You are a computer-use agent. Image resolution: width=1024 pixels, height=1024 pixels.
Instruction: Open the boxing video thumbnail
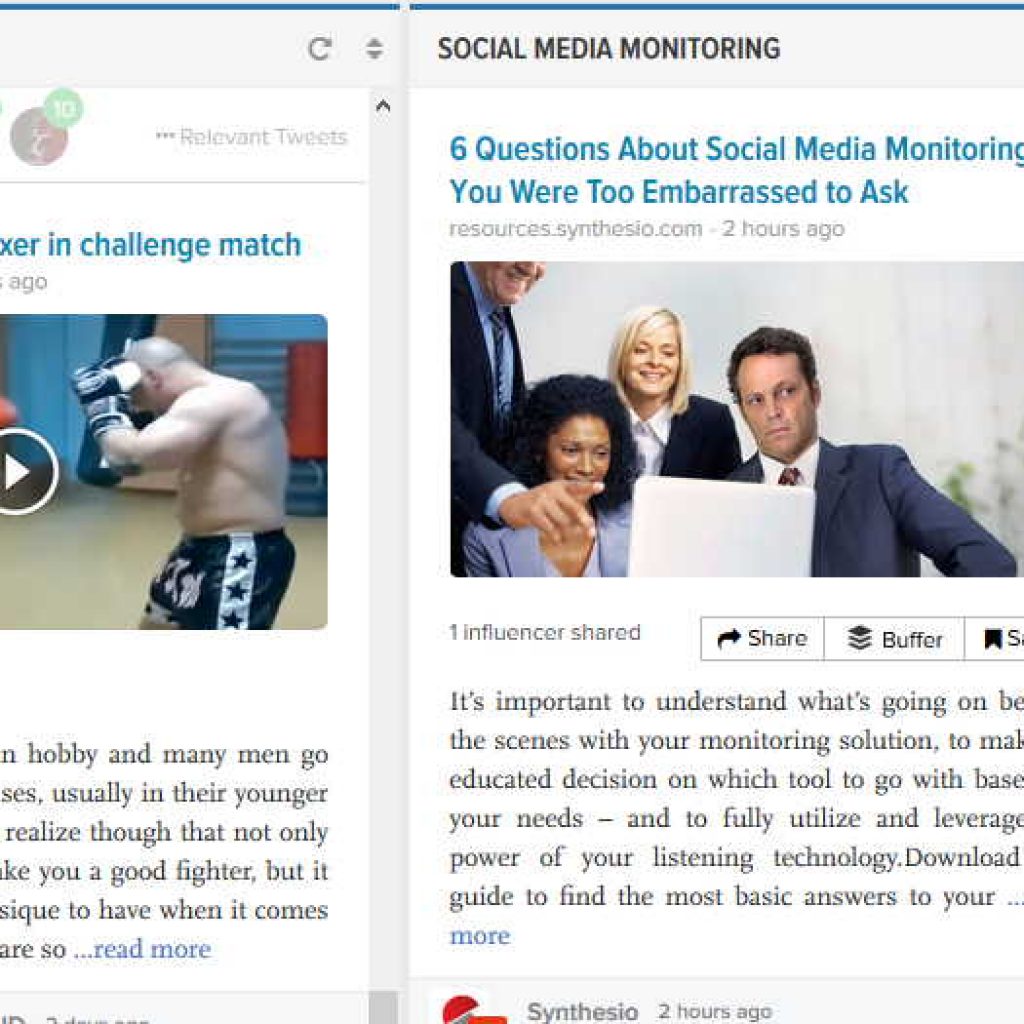point(163,472)
